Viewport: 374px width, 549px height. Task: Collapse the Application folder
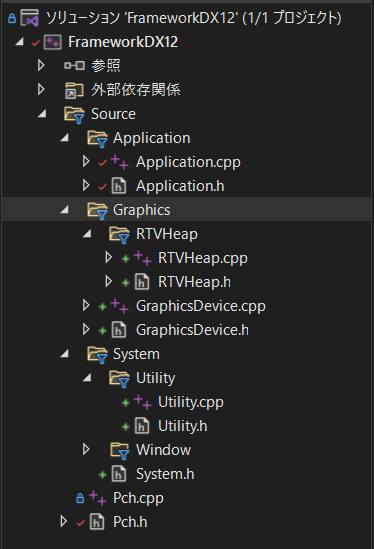click(x=64, y=138)
